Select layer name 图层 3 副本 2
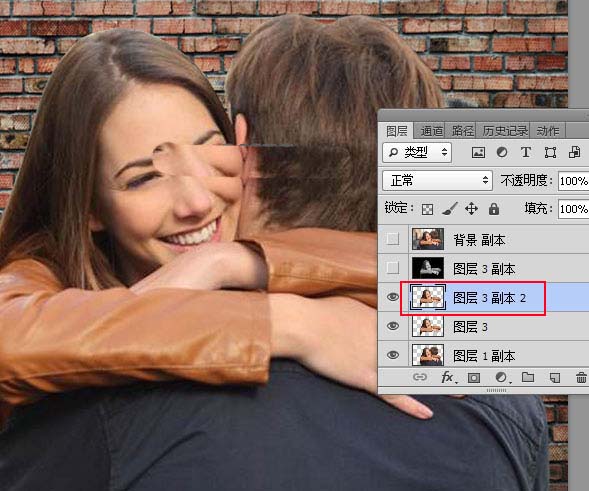The width and height of the screenshot is (589, 491). tap(490, 298)
